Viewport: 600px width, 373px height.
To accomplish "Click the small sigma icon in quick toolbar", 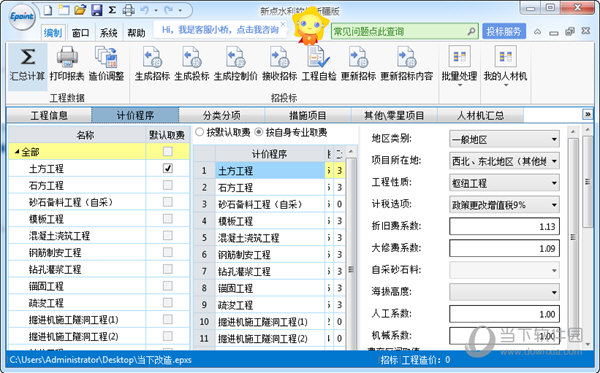I will (x=112, y=10).
